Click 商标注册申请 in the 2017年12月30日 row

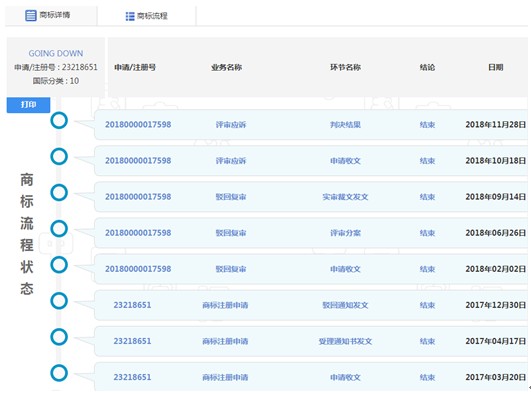(225, 305)
